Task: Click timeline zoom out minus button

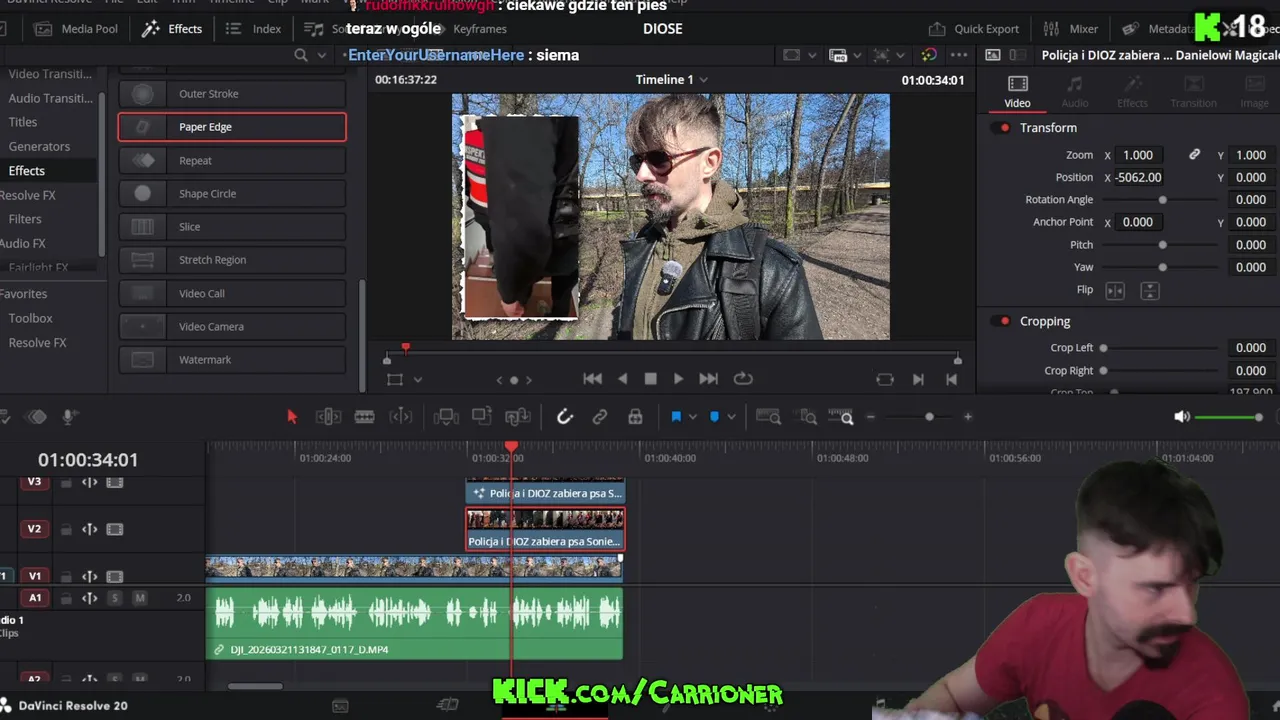Action: pos(871,417)
